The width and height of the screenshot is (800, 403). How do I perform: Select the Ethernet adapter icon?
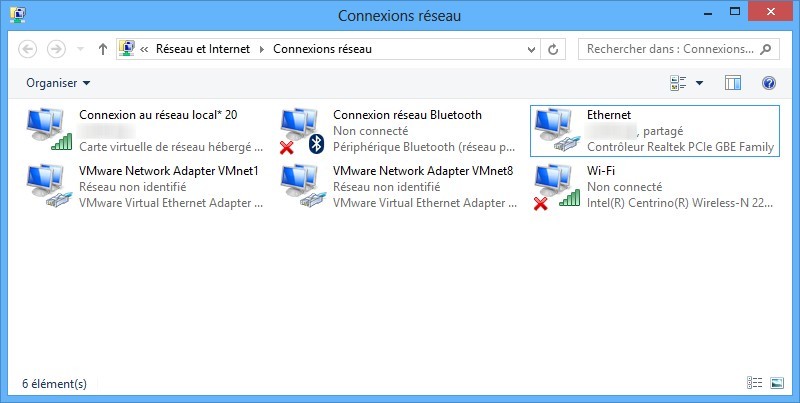pyautogui.click(x=557, y=130)
